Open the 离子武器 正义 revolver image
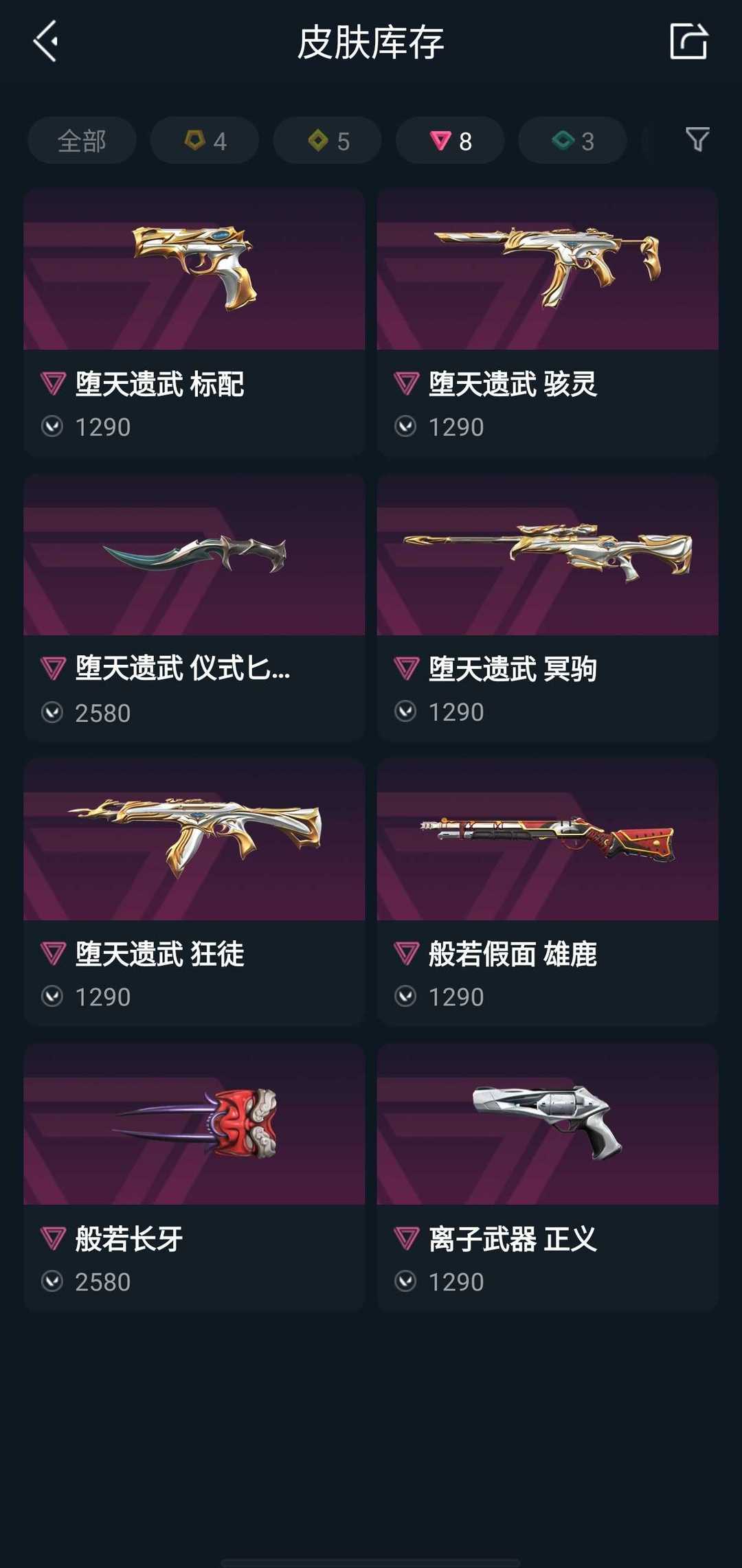The image size is (742, 1568). tap(548, 1124)
